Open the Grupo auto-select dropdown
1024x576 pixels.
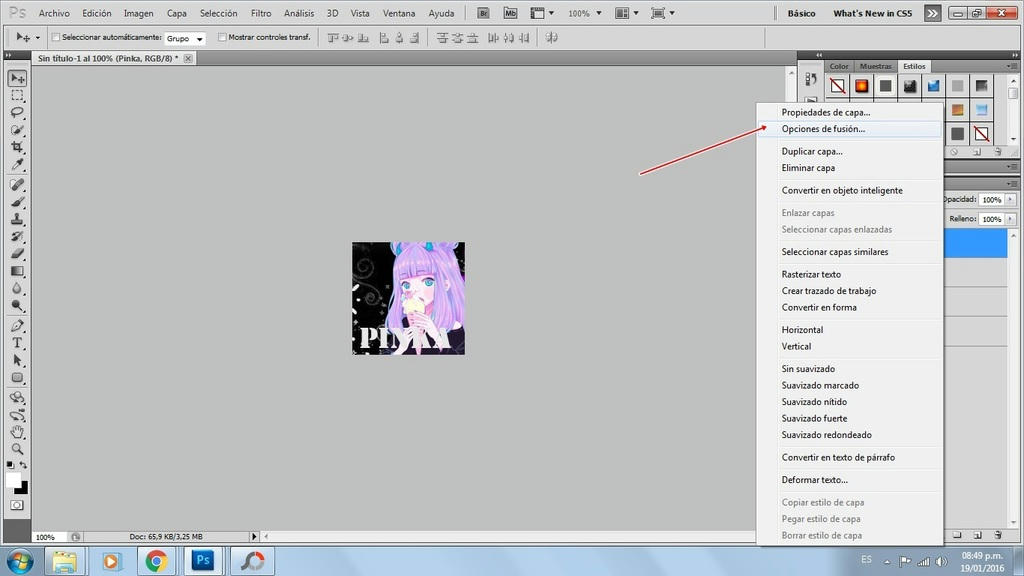pyautogui.click(x=185, y=39)
